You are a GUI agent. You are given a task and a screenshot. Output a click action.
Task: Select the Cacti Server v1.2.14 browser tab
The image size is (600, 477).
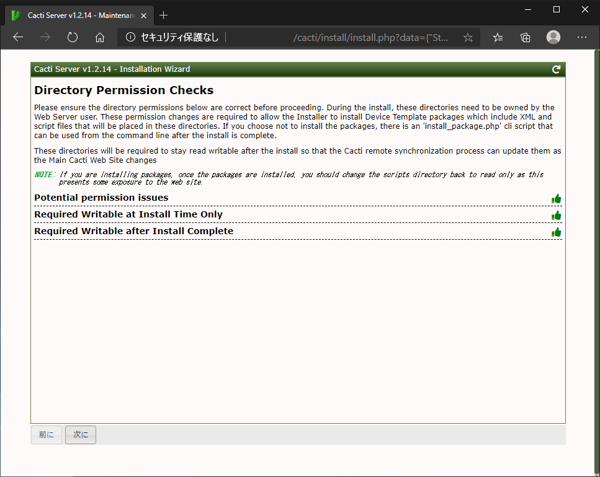pos(80,15)
